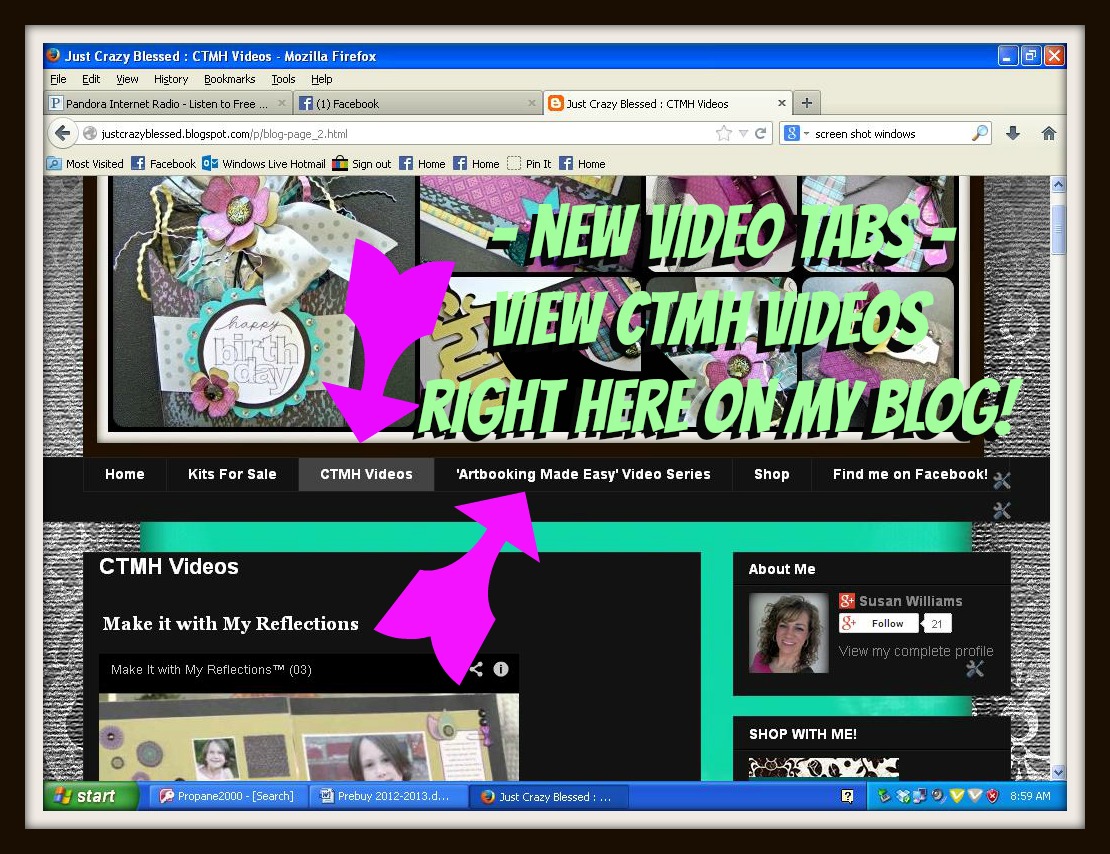Click the video share icon
Screen dimensions: 1110x854
tap(476, 669)
